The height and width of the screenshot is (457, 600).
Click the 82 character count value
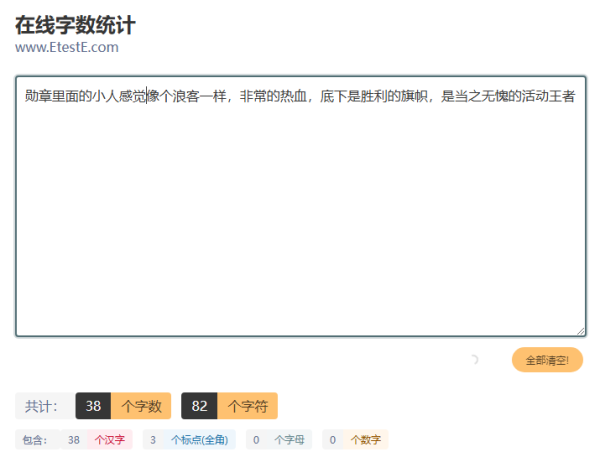tap(199, 406)
